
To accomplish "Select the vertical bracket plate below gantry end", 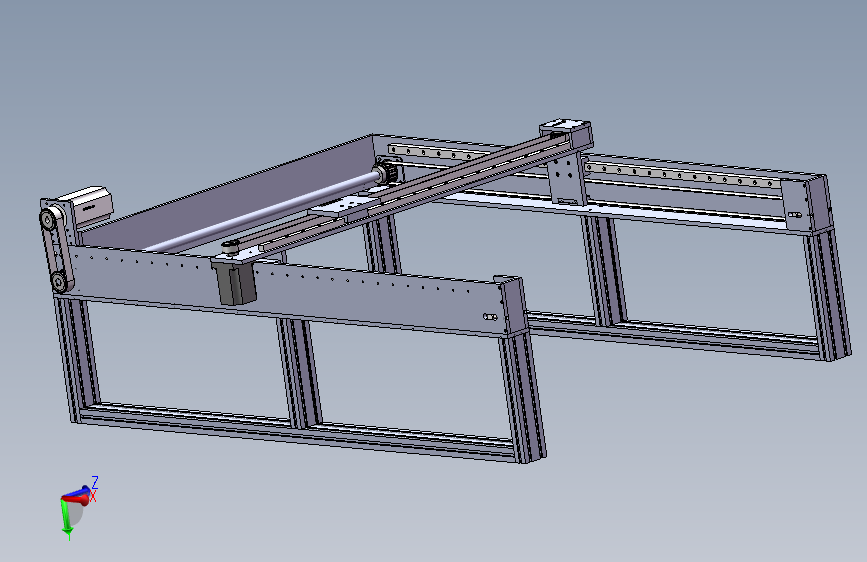I will (567, 179).
